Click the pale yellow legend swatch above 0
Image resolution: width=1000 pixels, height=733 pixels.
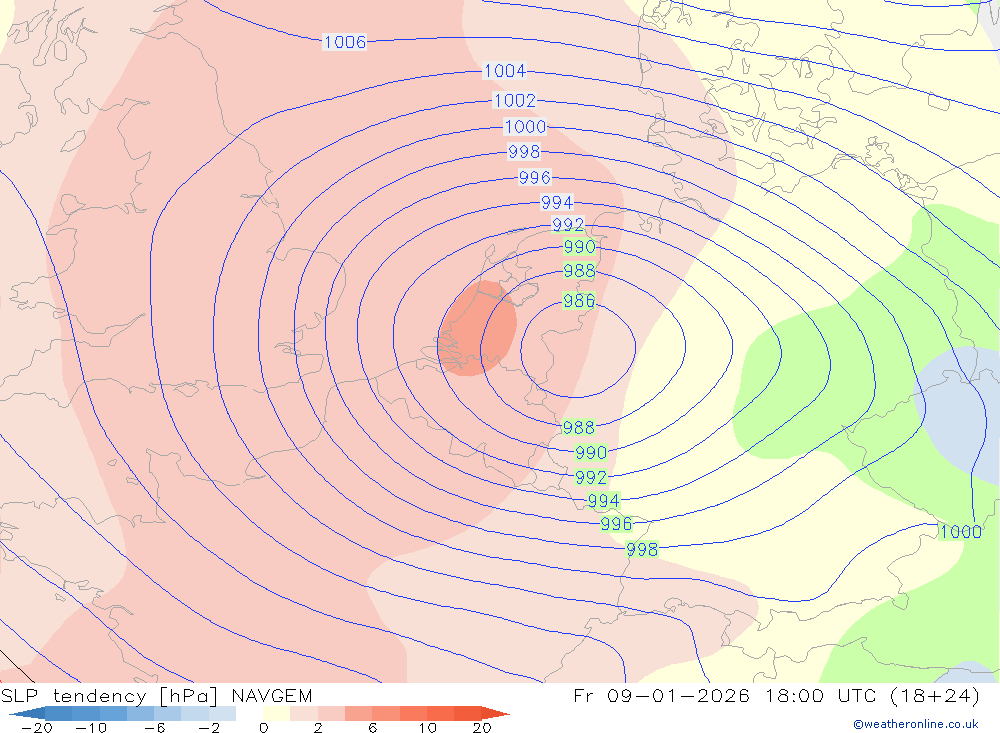276,713
